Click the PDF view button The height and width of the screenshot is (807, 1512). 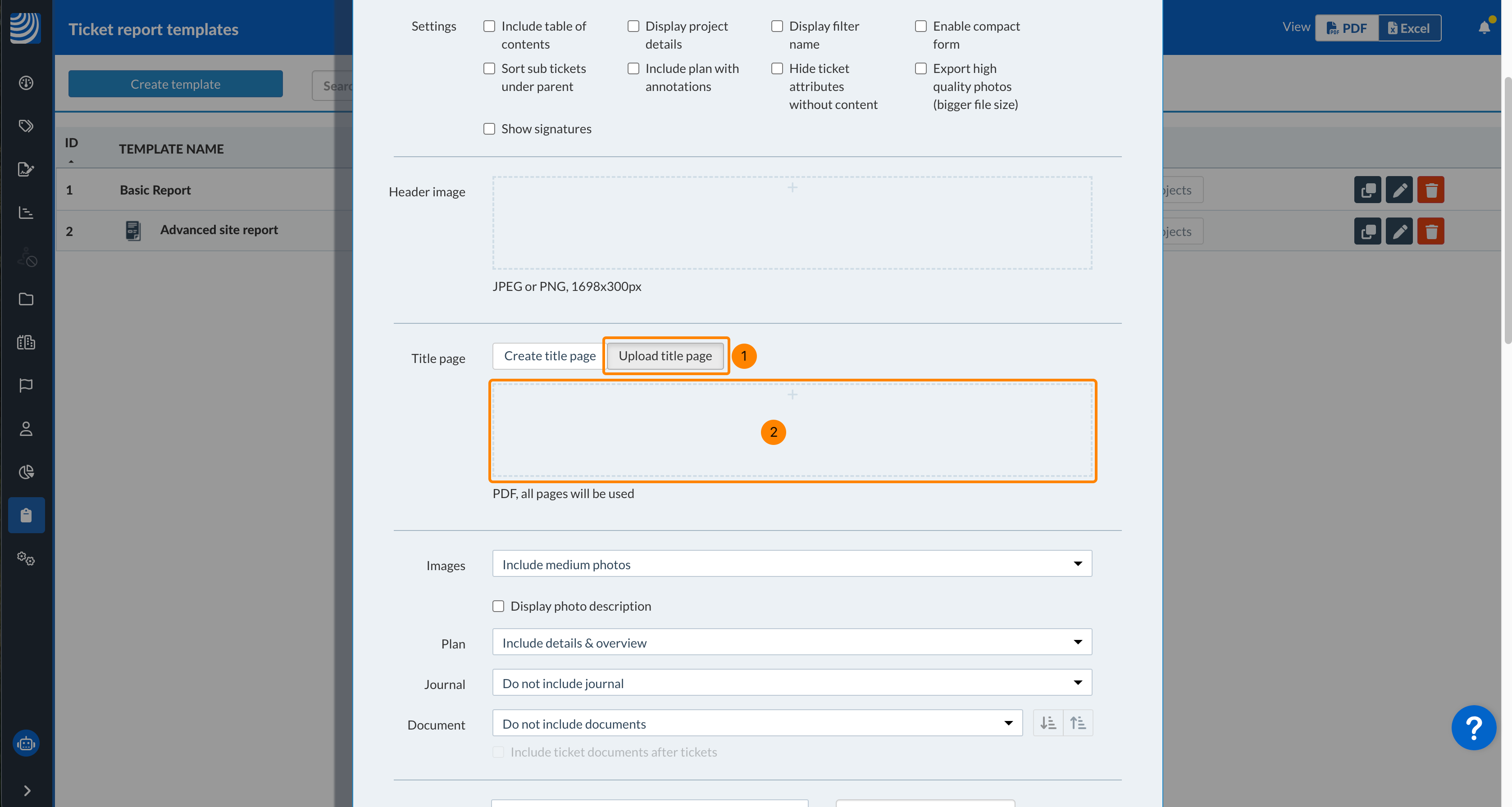[x=1347, y=28]
